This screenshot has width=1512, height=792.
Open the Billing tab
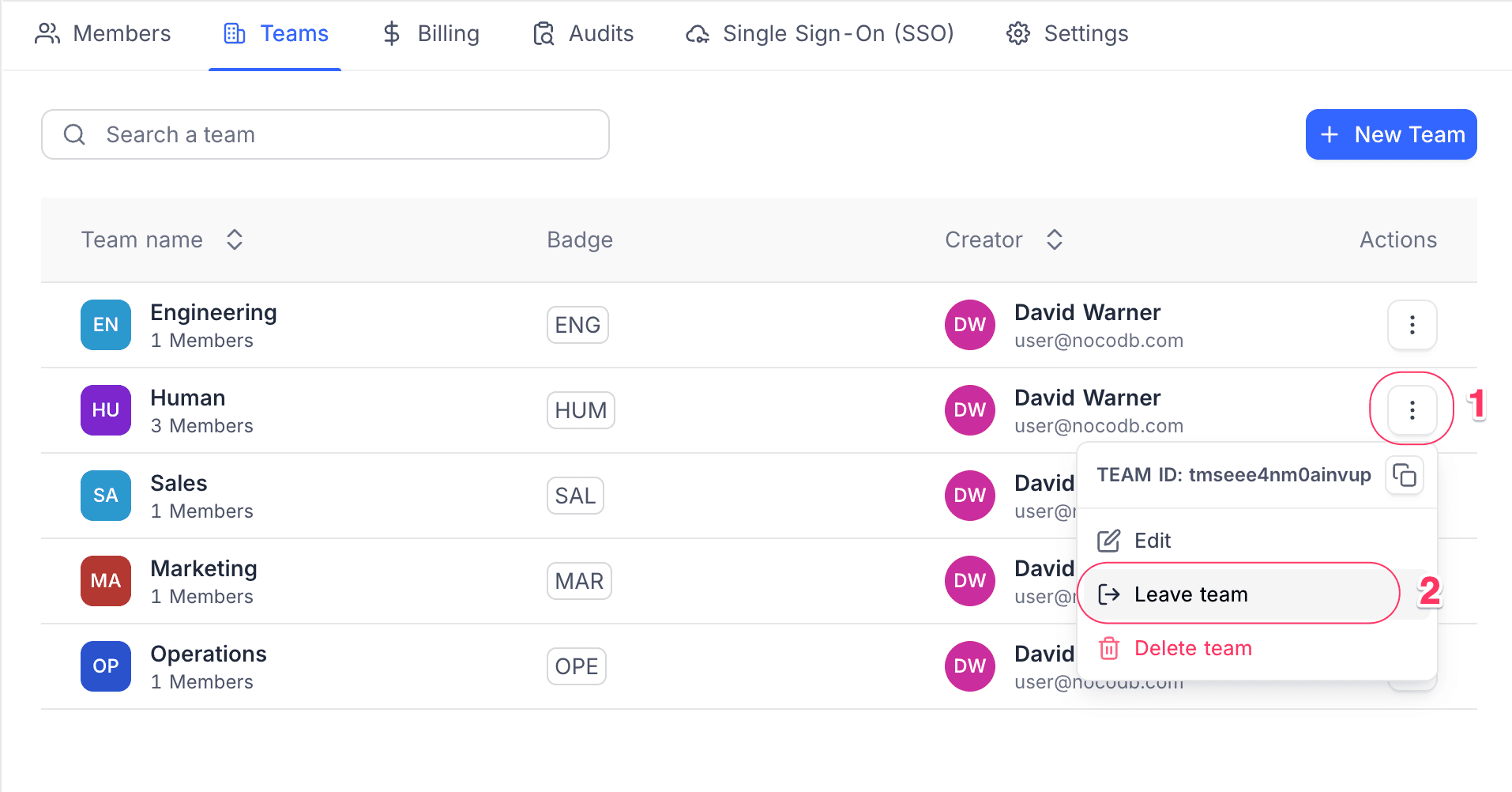pos(431,34)
